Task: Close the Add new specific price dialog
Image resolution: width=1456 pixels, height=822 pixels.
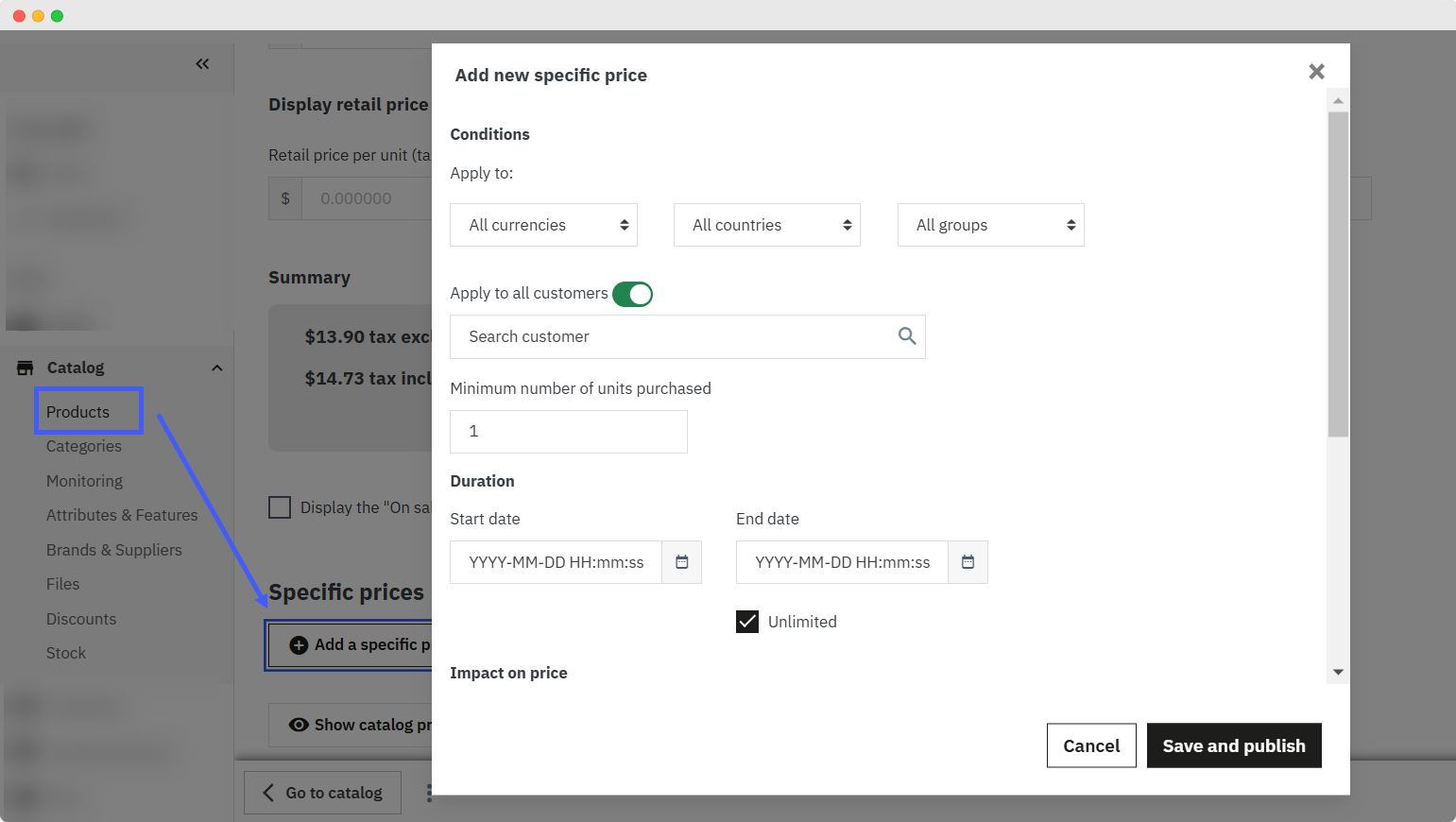Action: pos(1316,72)
